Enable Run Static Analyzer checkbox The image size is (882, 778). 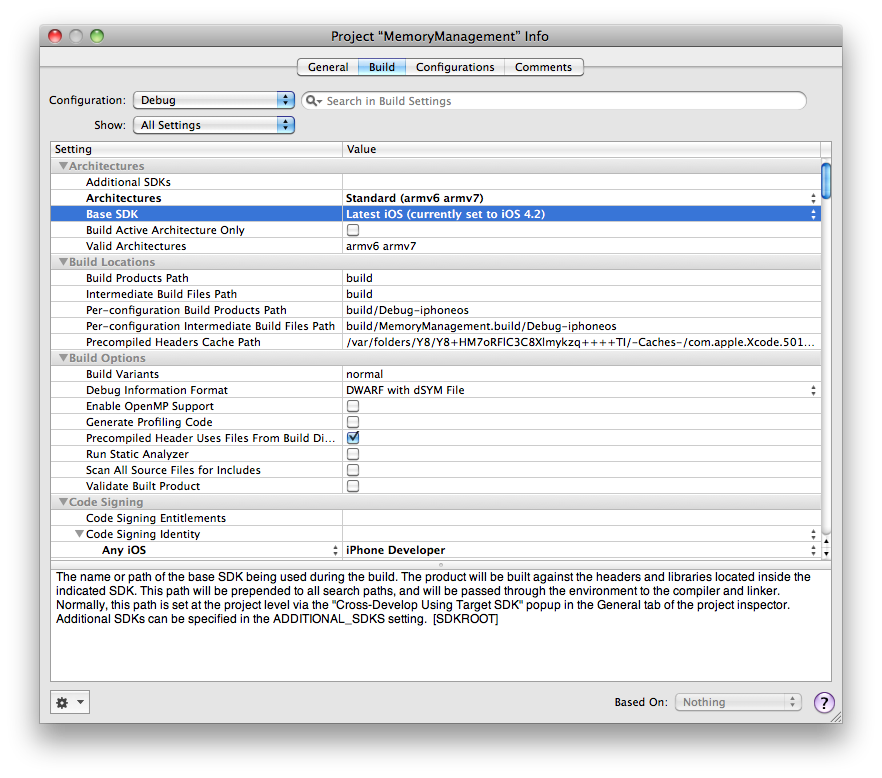pyautogui.click(x=353, y=454)
